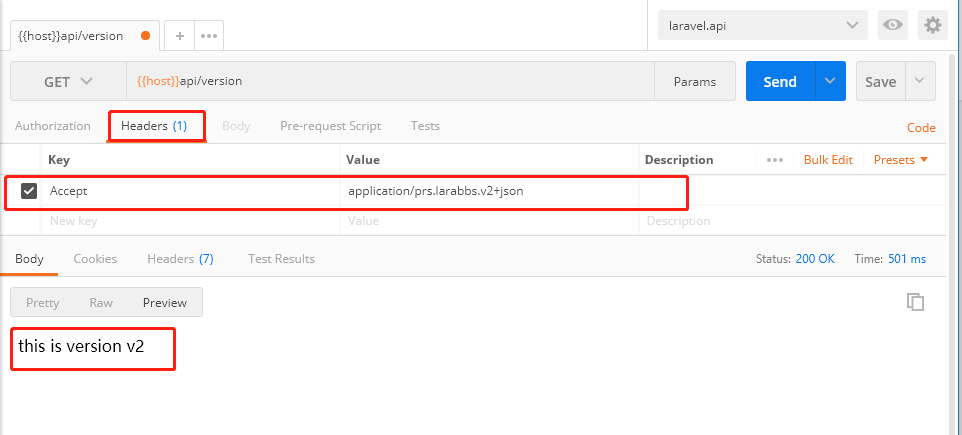Close the unsaved request tab orange dot
The width and height of the screenshot is (962, 435).
(146, 35)
